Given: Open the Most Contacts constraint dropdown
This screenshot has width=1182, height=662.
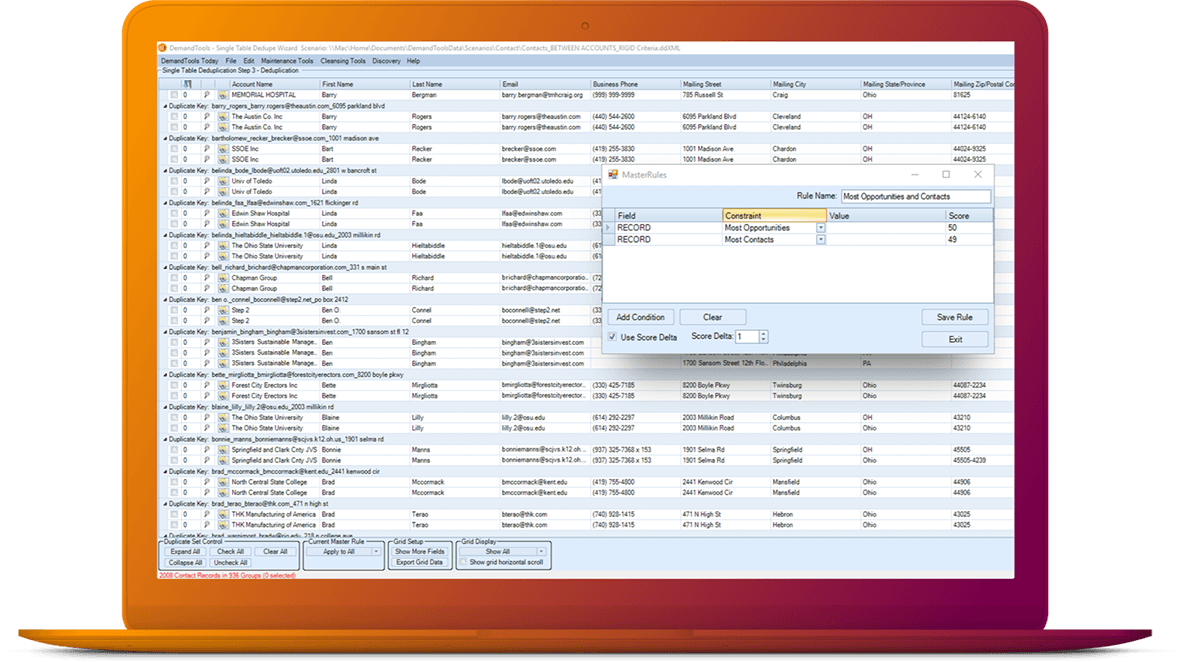Looking at the screenshot, I should 821,240.
